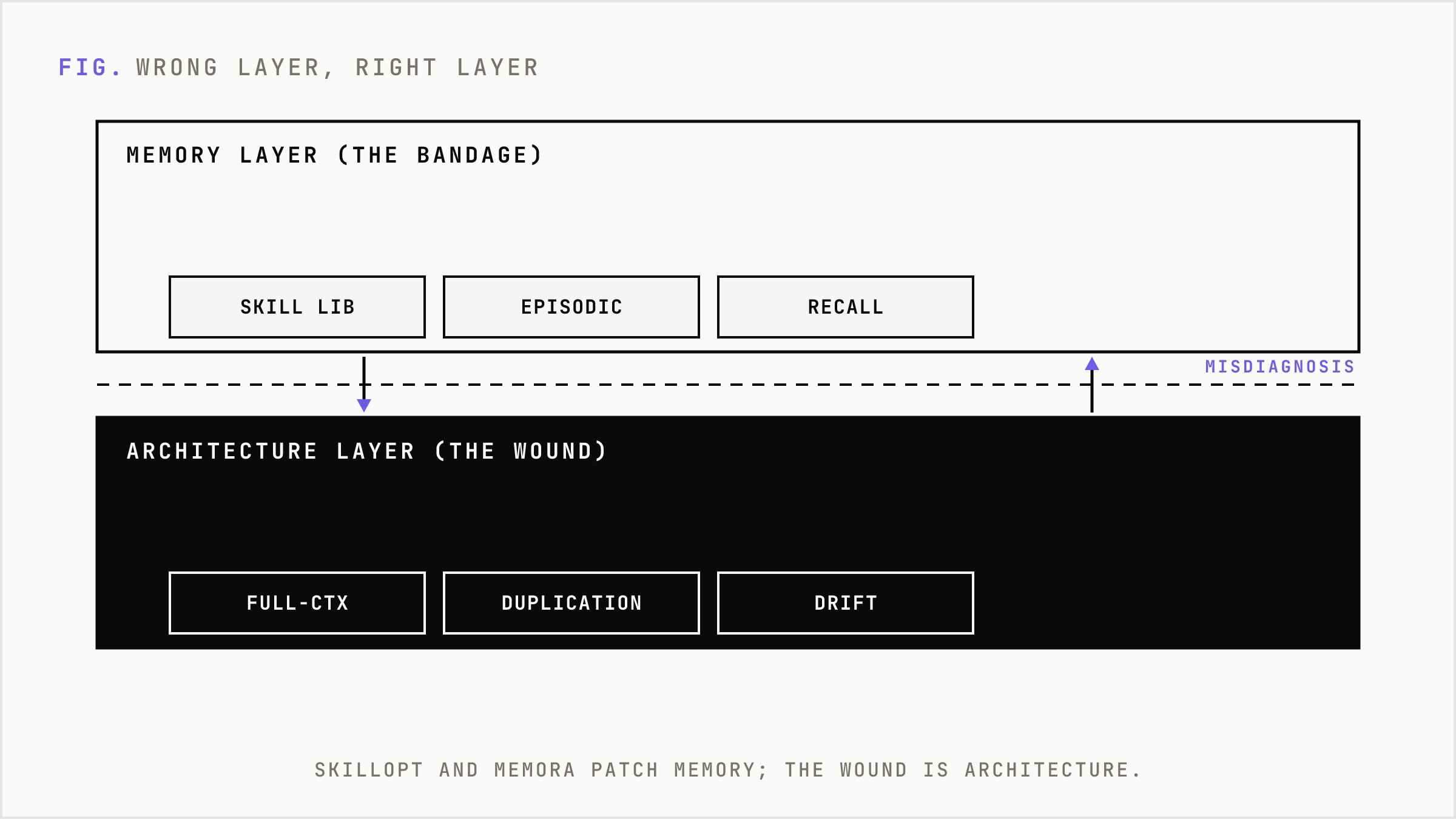Image resolution: width=1456 pixels, height=819 pixels.
Task: Select the FULL-CTX box
Action: click(x=297, y=603)
